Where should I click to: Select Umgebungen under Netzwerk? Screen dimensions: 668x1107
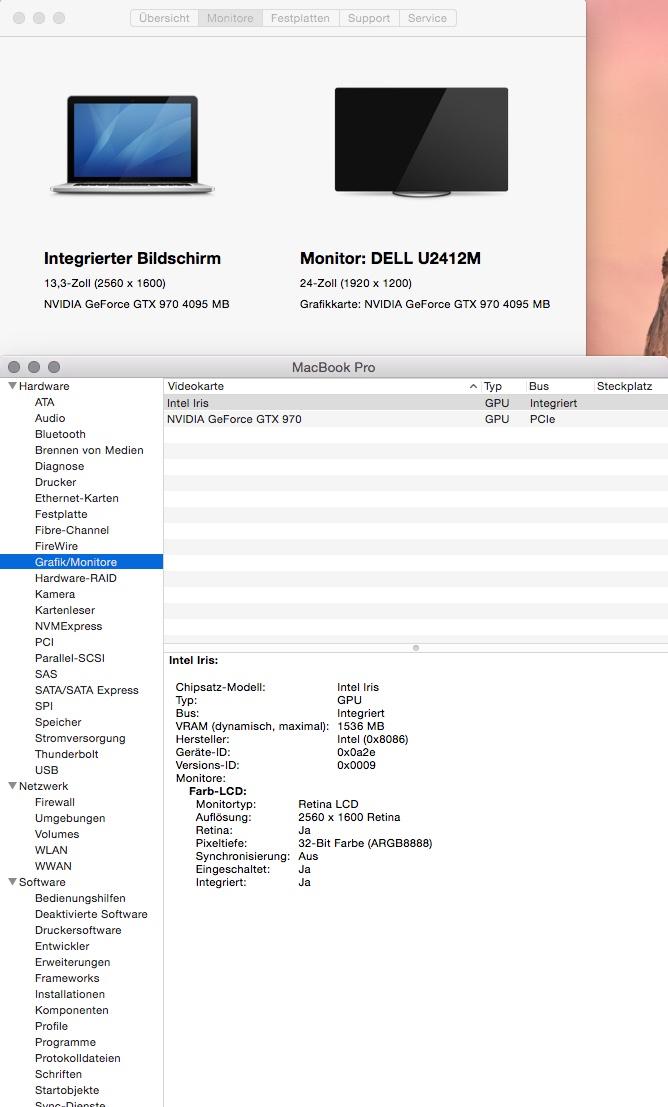point(70,818)
